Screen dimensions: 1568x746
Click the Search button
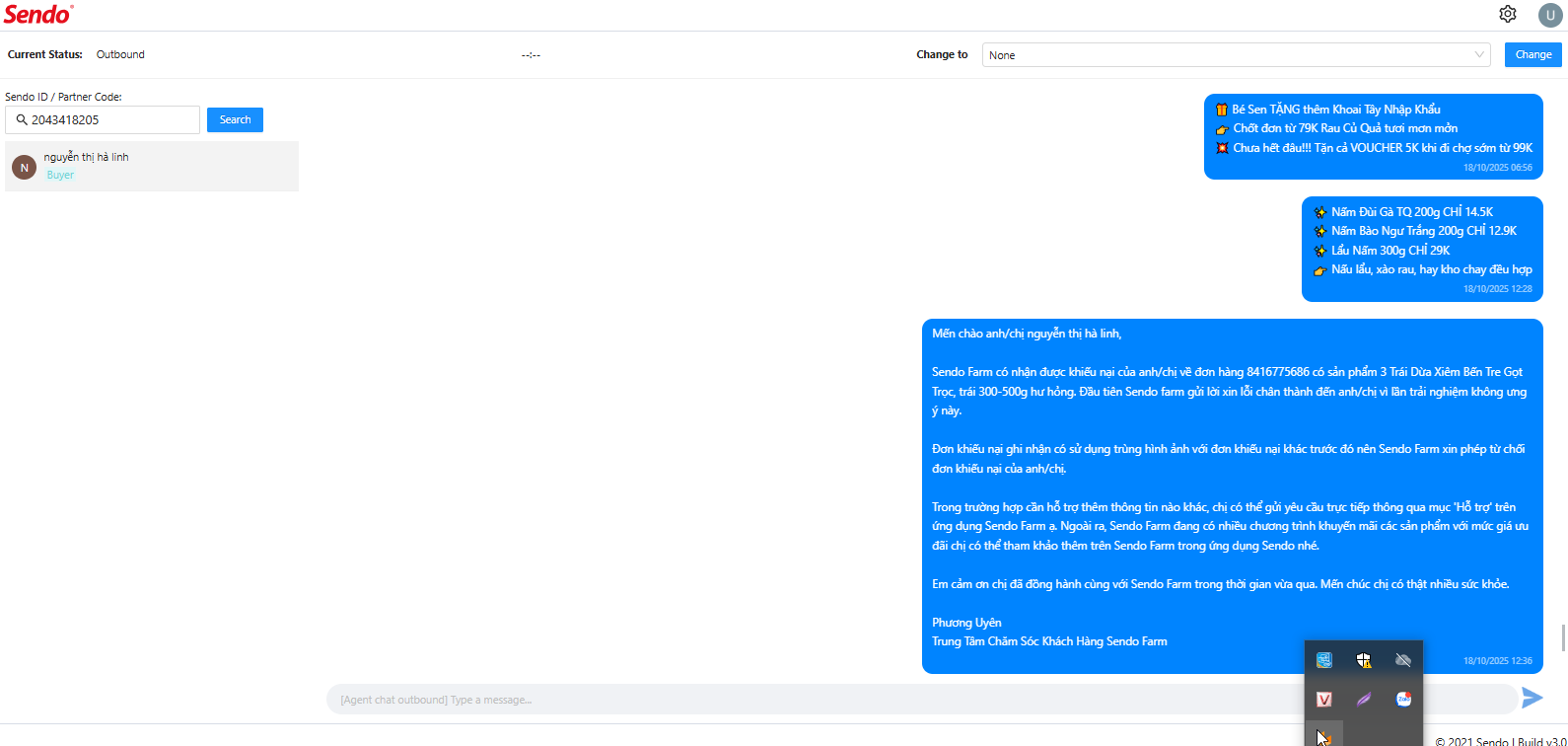[x=235, y=119]
